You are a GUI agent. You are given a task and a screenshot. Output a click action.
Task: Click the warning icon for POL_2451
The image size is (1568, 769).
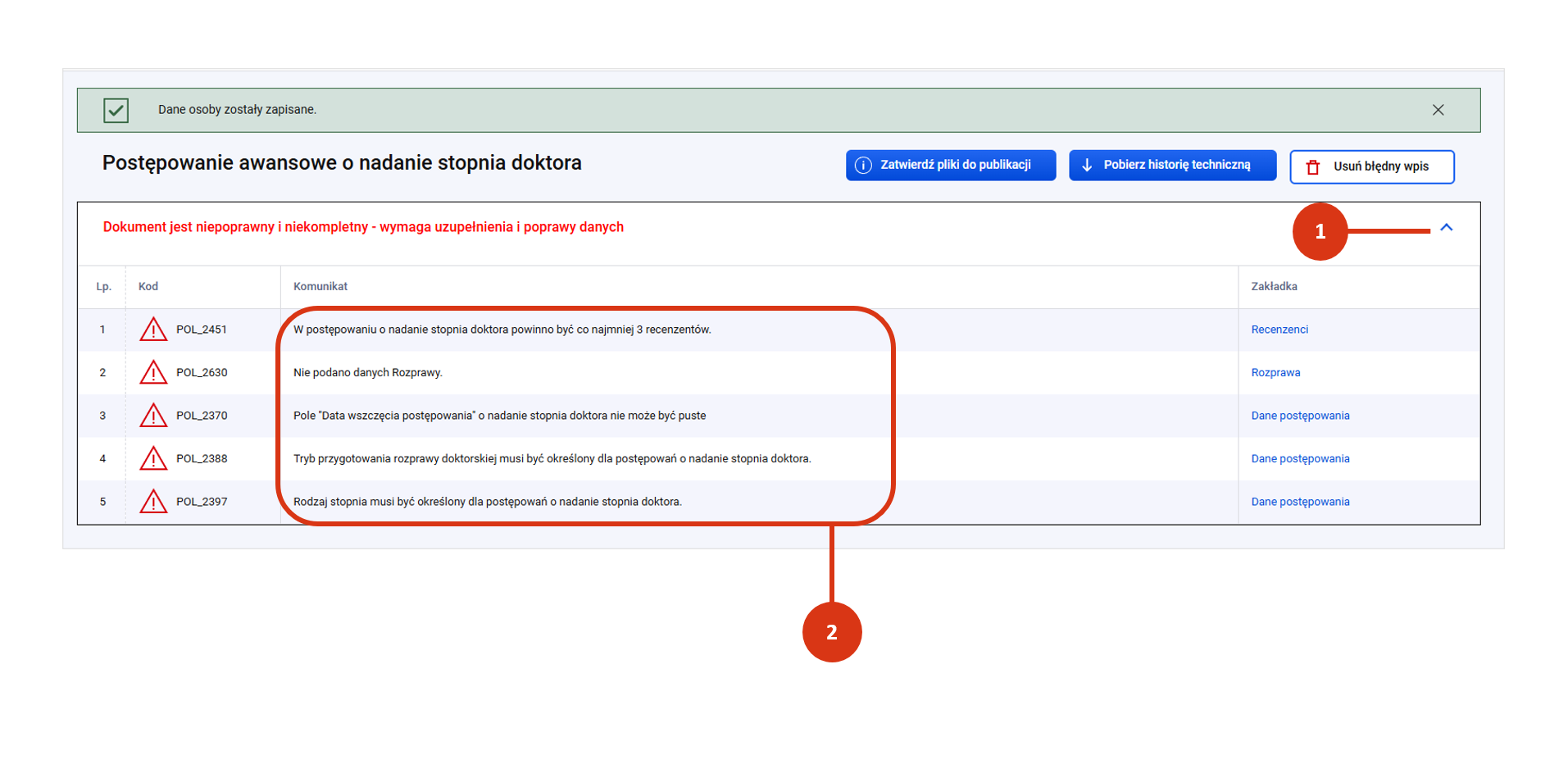click(153, 330)
